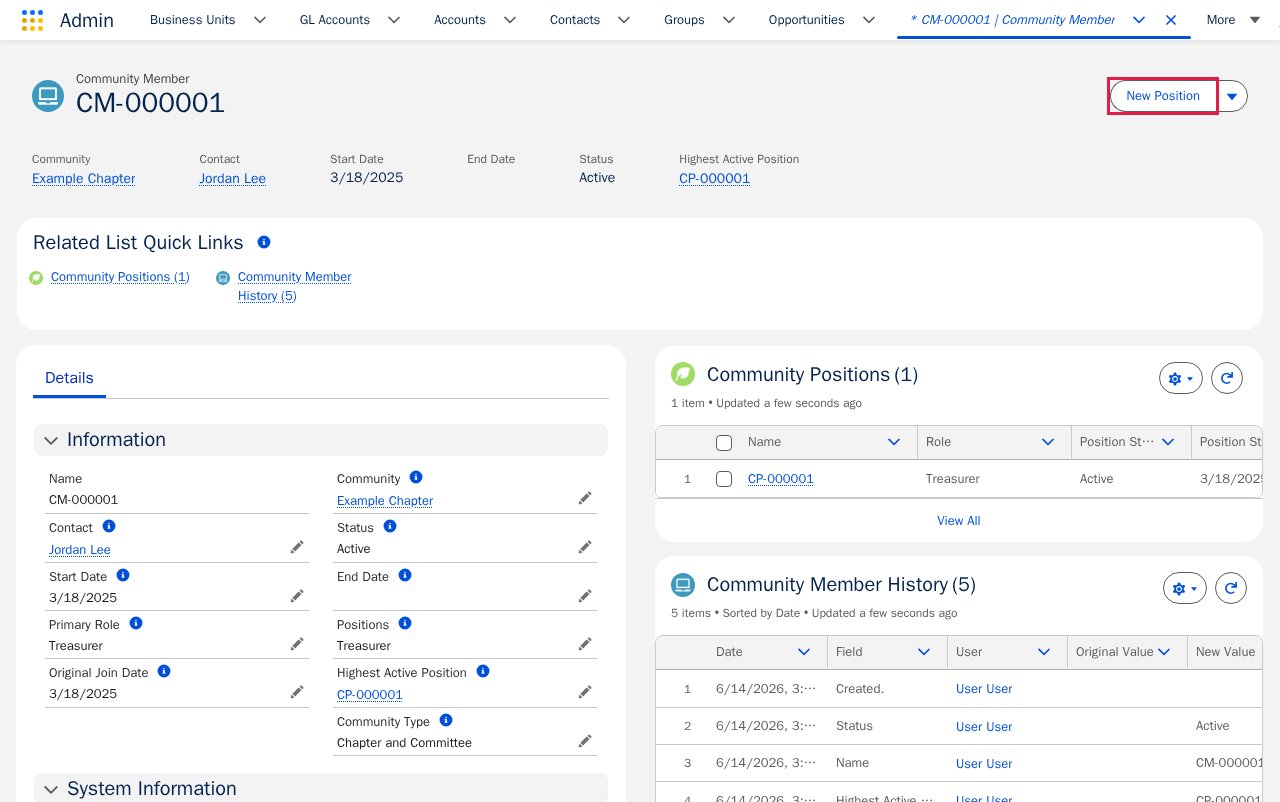Screen dimensions: 1280x802
Task: Check the CP-000001 row checkbox
Action: 724,479
